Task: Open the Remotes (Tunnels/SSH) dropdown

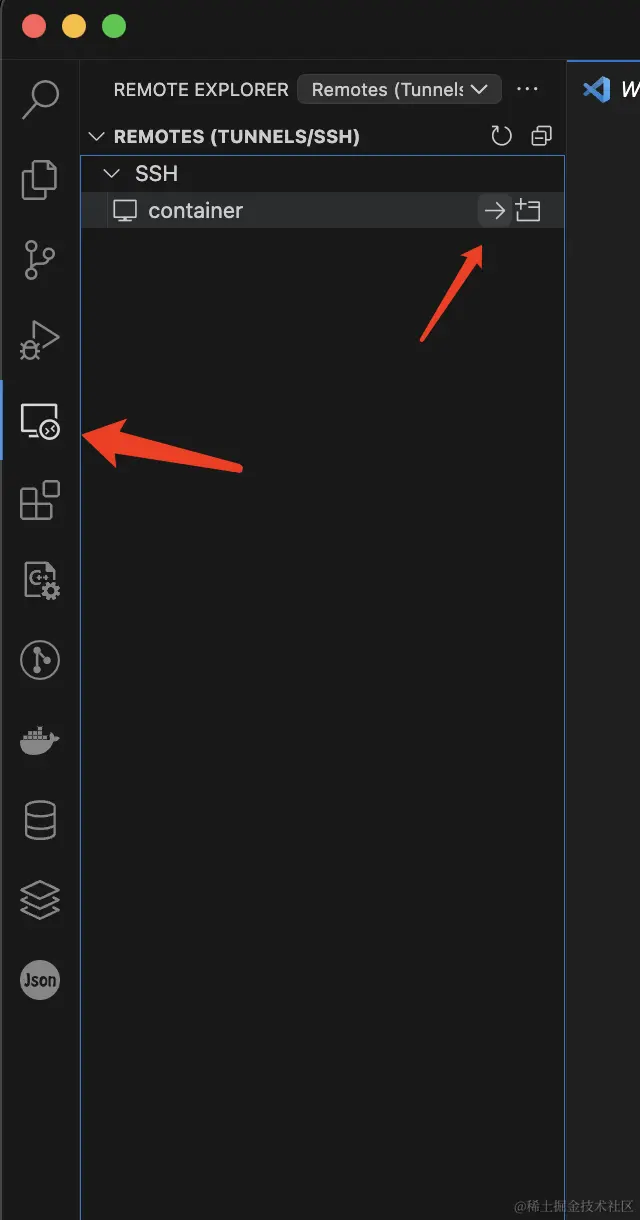Action: click(399, 89)
